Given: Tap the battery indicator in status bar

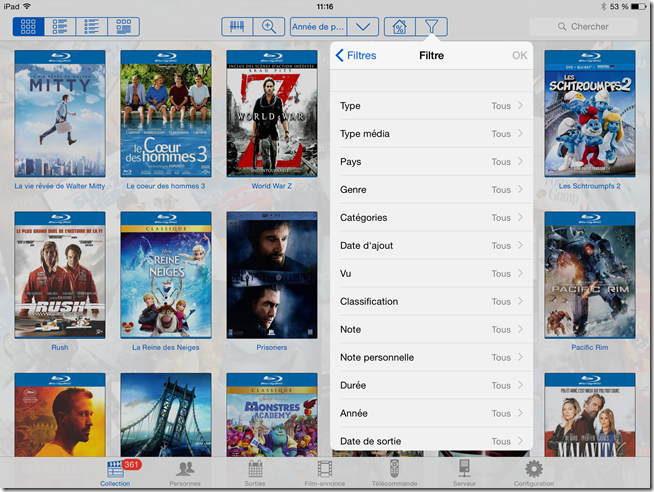Looking at the screenshot, I should pos(638,6).
